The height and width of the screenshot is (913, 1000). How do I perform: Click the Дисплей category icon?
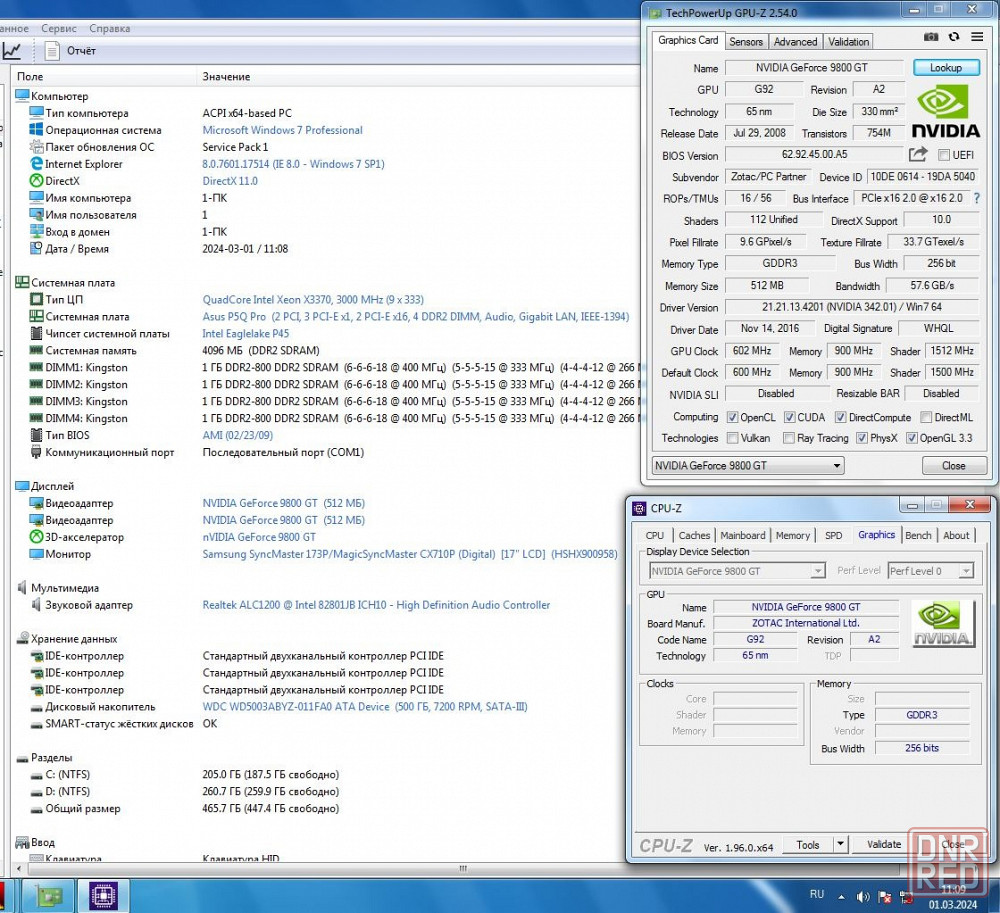pyautogui.click(x=22, y=486)
